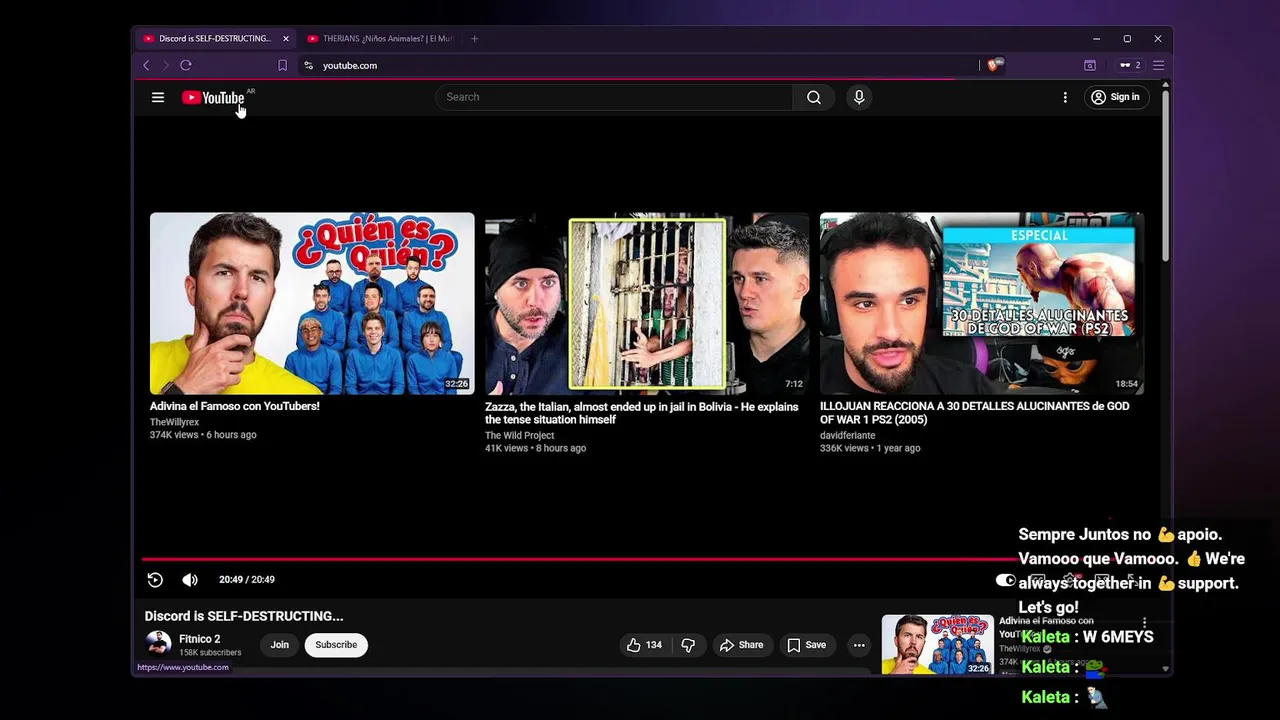Toggle the autoplay switch in the player

(1006, 580)
